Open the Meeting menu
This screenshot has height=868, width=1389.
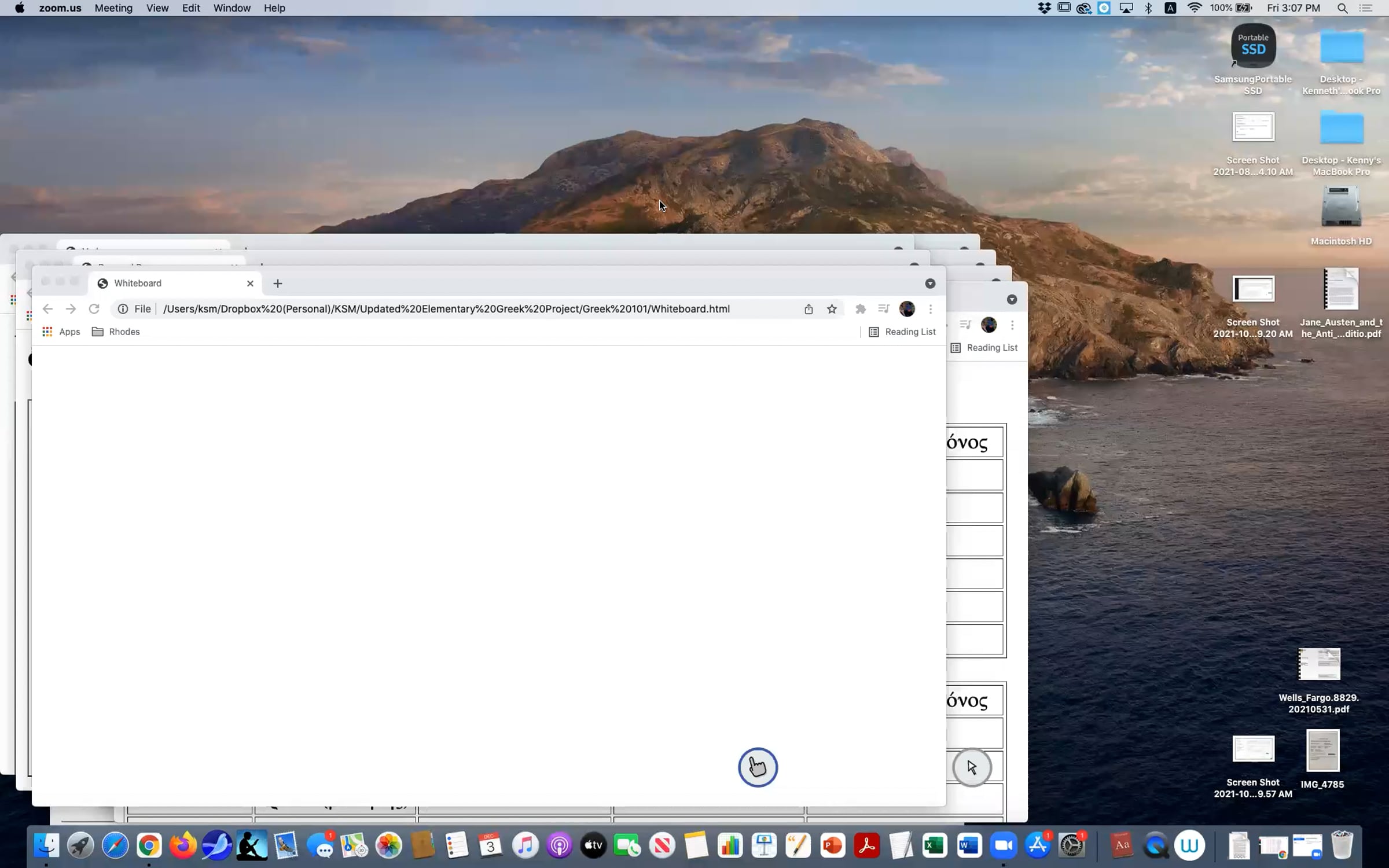pos(113,8)
